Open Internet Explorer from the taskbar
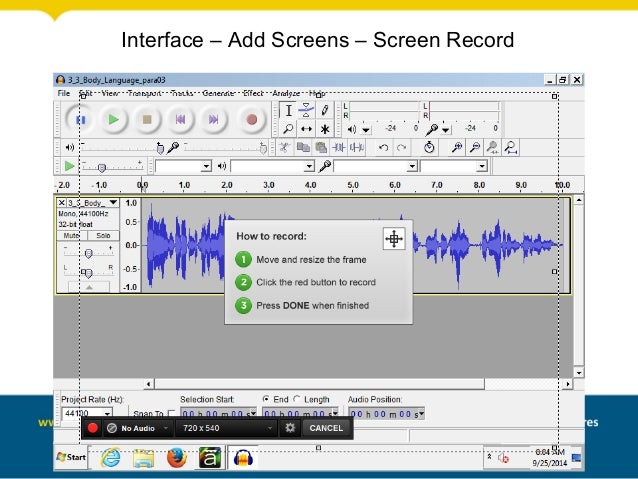 [x=110, y=458]
